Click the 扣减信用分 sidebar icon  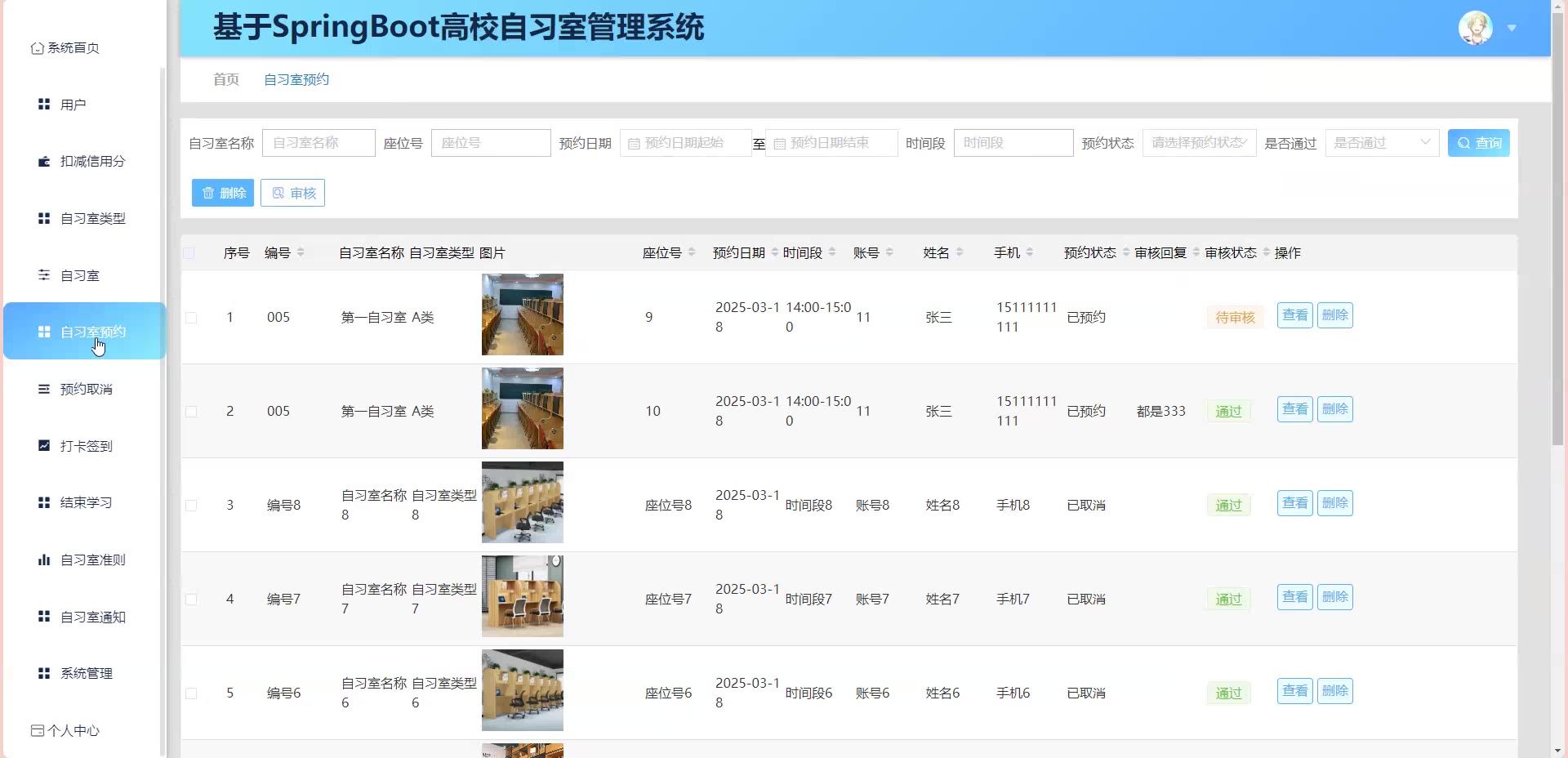(44, 162)
